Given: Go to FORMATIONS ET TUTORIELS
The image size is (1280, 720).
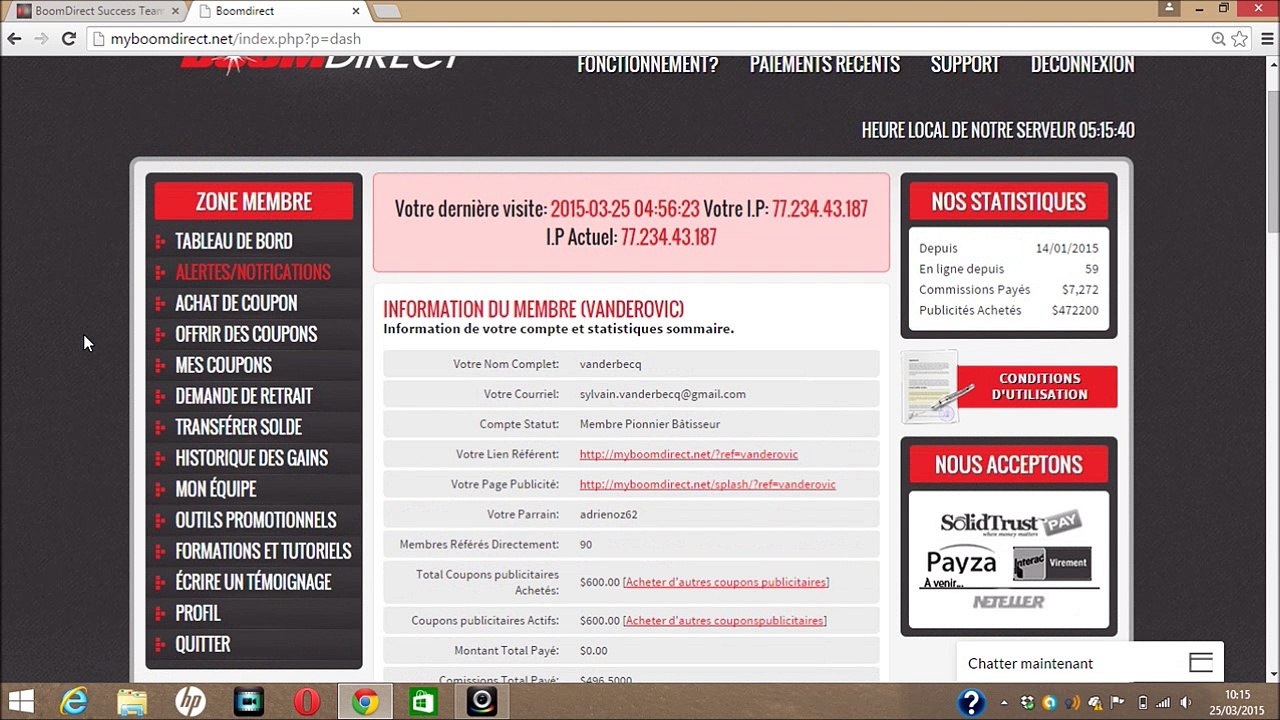Looking at the screenshot, I should [x=263, y=551].
